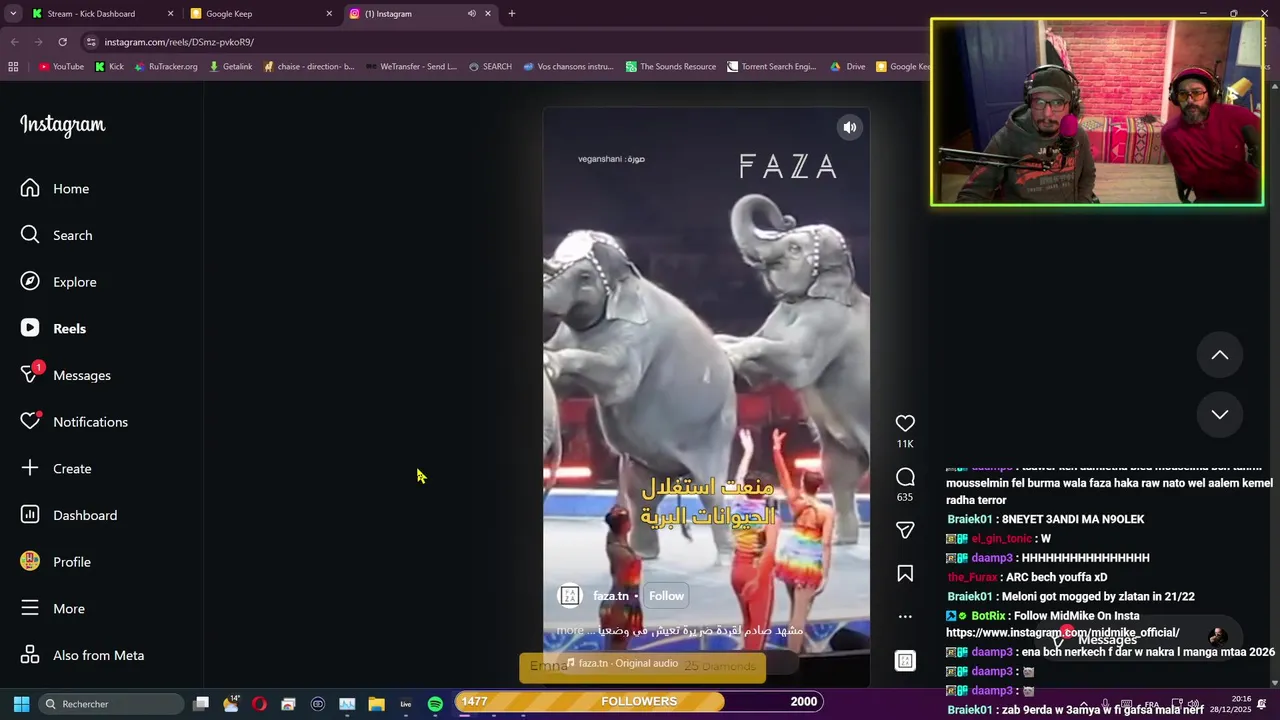Open YouTube bookmark
This screenshot has width=1280, height=720.
click(x=61, y=67)
